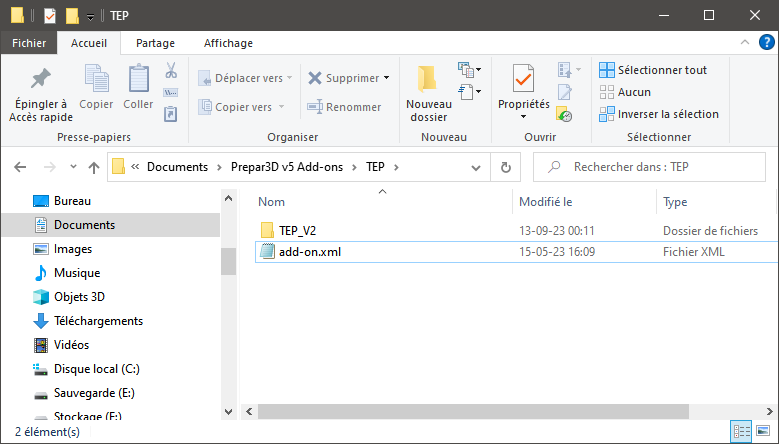
Task: Select the add-on.xml file name
Action: tap(310, 252)
